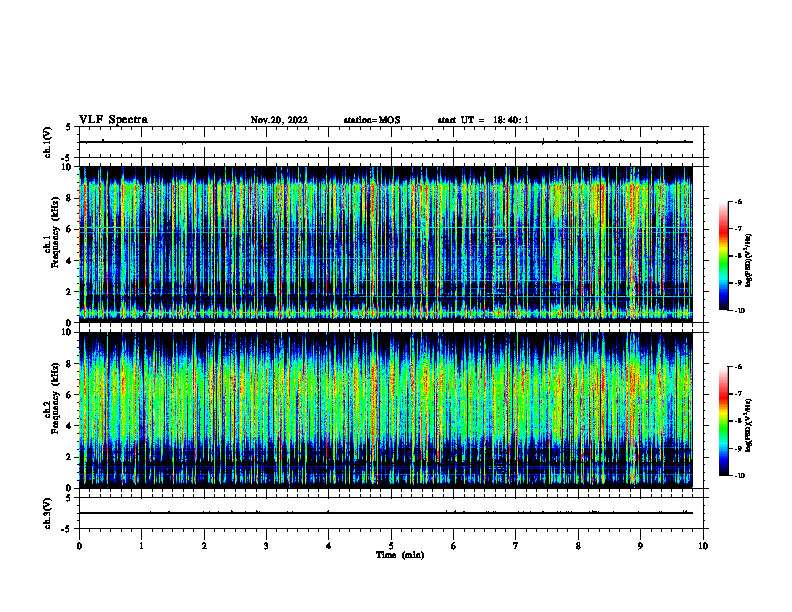Click the "-6" value on ch.1 colorbar
Image resolution: width=792 pixels, height=612 pixels.
[x=739, y=201]
